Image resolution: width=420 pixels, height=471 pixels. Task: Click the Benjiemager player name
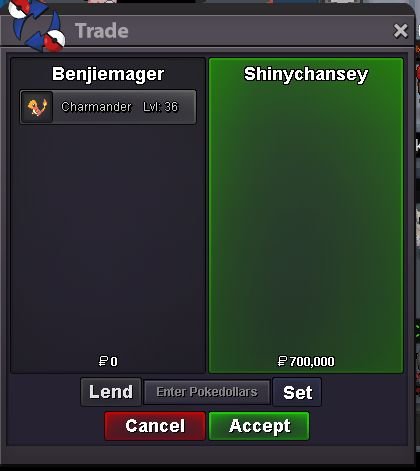pos(108,74)
